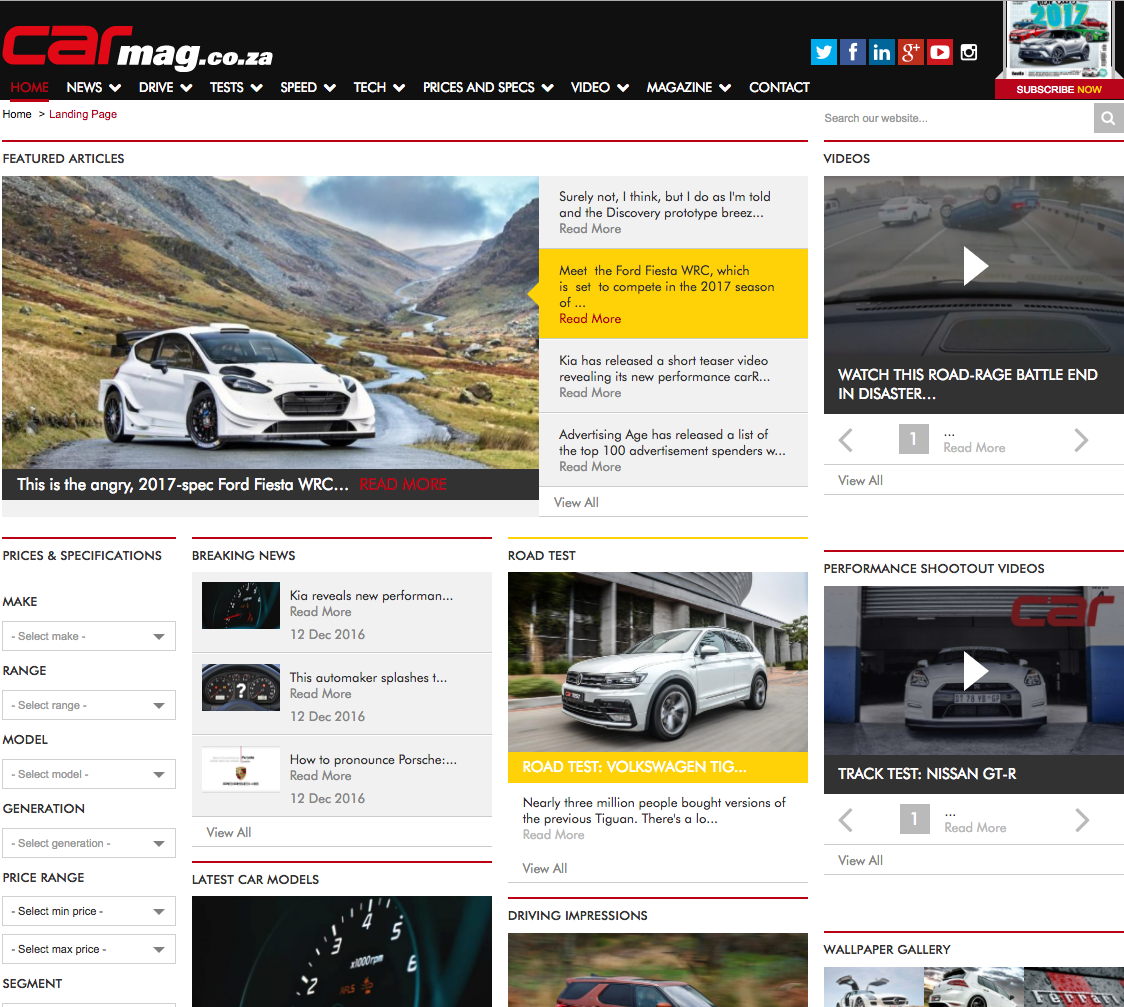
Task: Open the YouTube social icon
Action: (x=940, y=52)
